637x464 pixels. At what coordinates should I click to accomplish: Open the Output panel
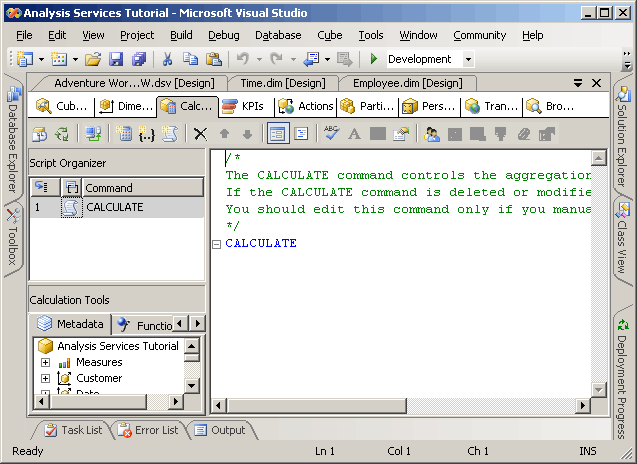221,430
